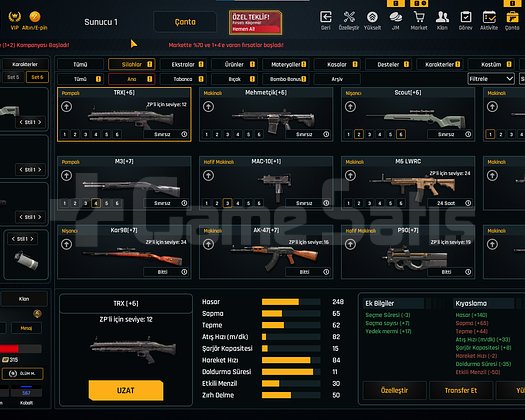
Task: Select Set 6 loadout tab
Action: coord(37,77)
